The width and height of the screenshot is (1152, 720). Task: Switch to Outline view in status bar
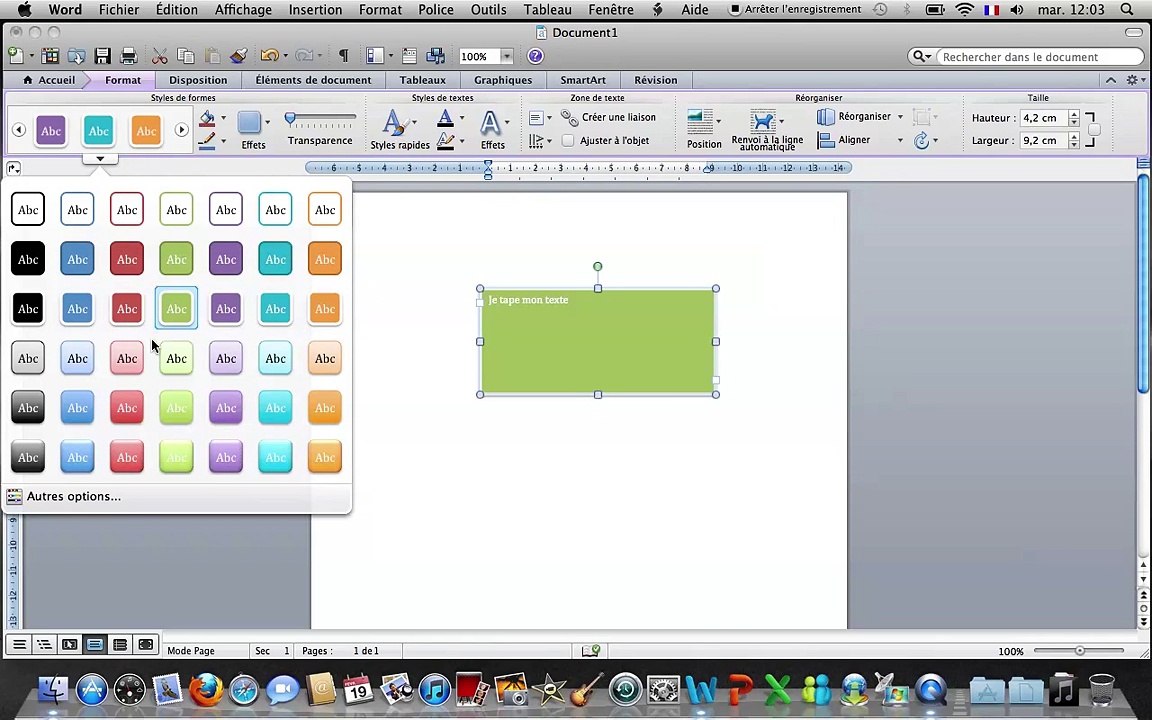44,645
